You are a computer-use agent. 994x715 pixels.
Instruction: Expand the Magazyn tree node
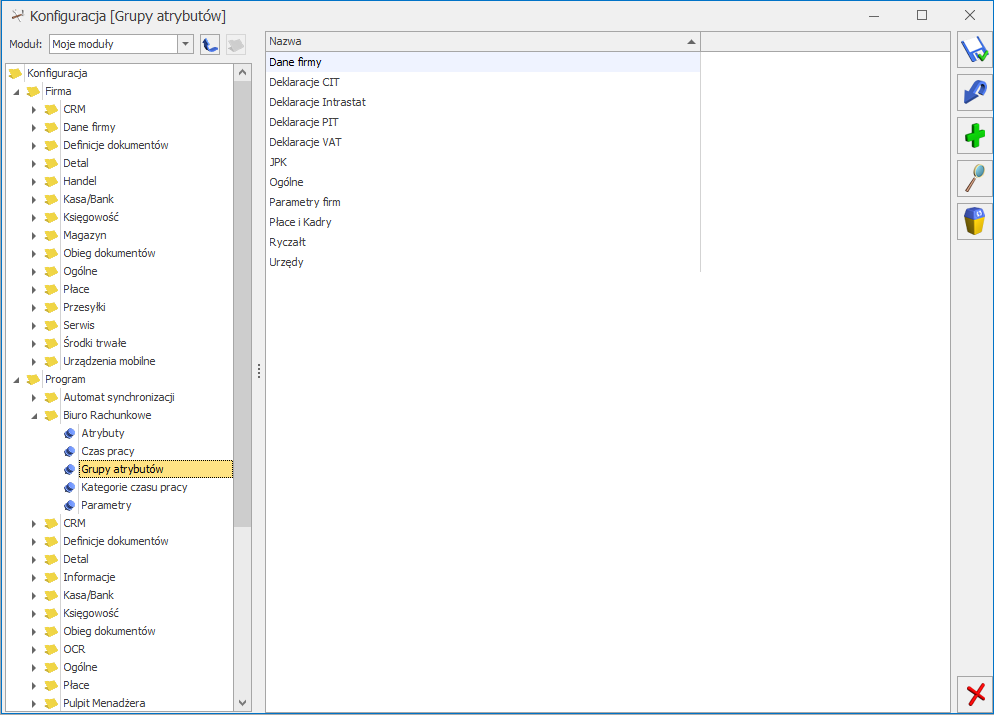pos(34,236)
